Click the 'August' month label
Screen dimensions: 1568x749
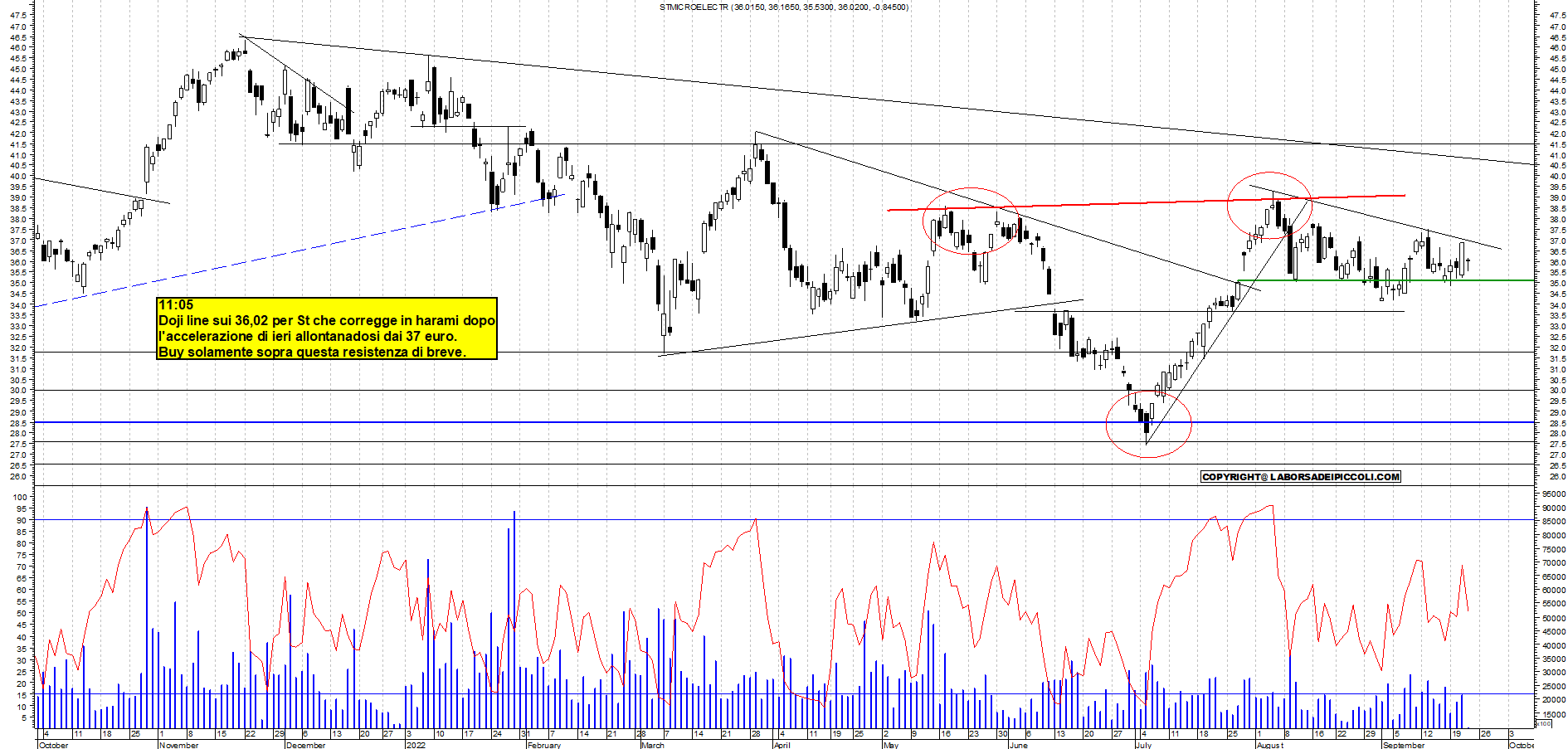[x=1269, y=745]
